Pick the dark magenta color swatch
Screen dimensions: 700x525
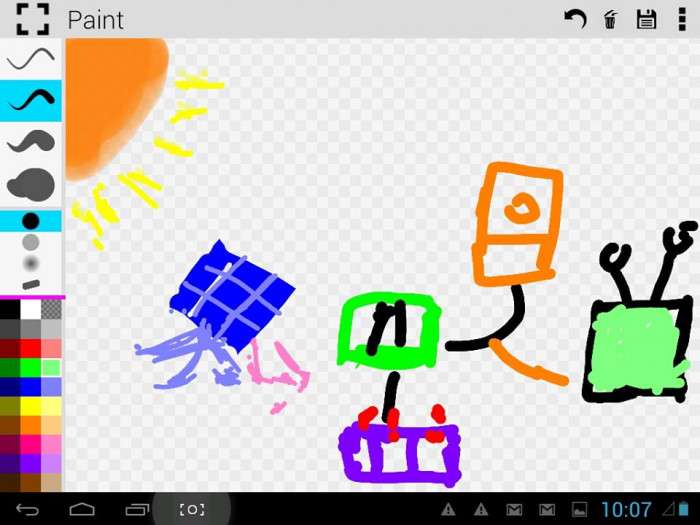pyautogui.click(x=10, y=444)
